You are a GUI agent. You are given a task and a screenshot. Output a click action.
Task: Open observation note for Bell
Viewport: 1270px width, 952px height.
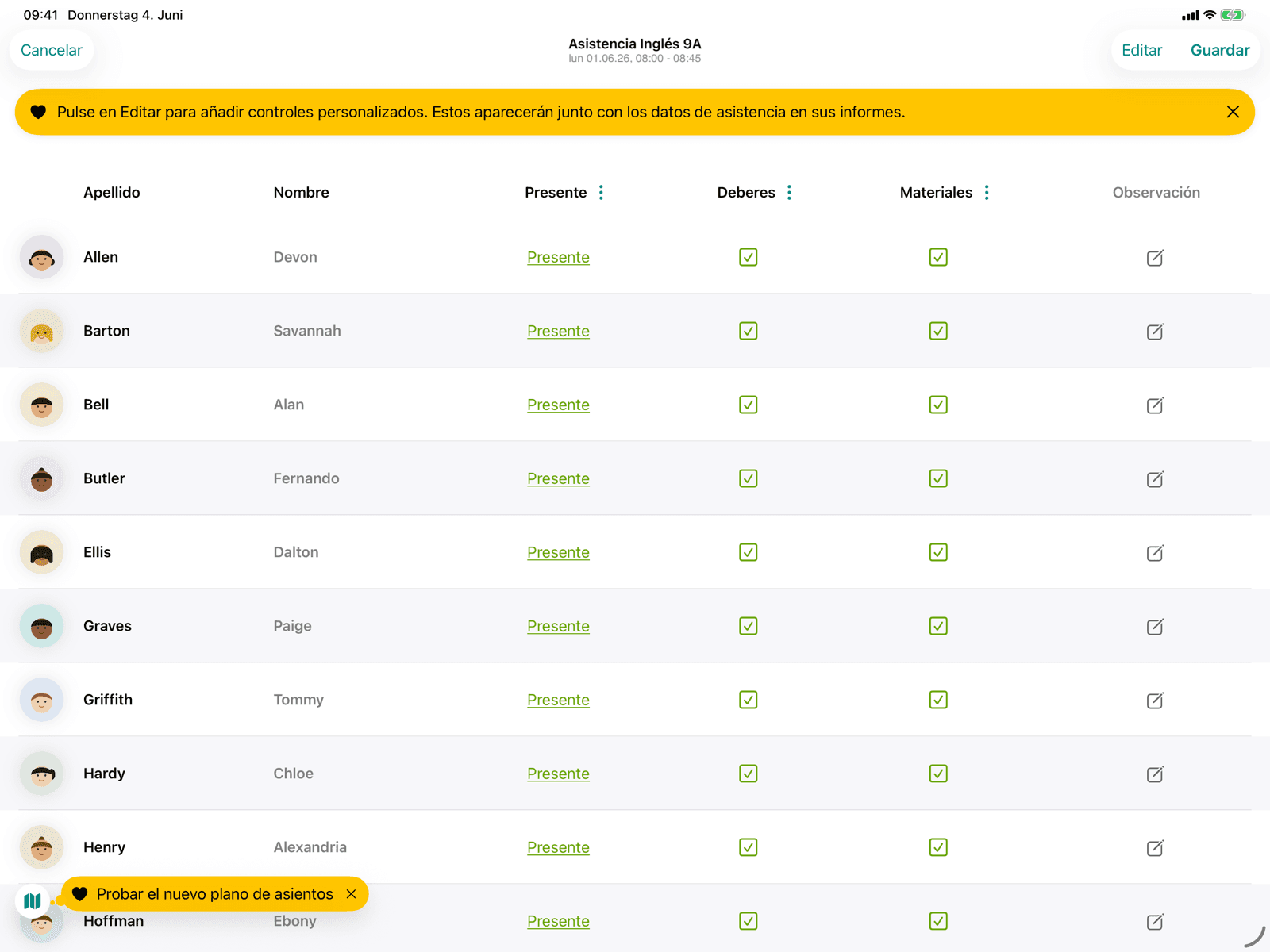(1155, 405)
